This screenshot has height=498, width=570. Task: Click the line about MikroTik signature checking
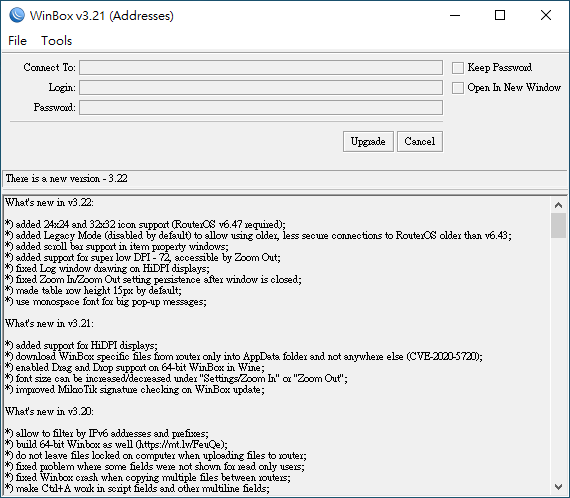[135, 390]
